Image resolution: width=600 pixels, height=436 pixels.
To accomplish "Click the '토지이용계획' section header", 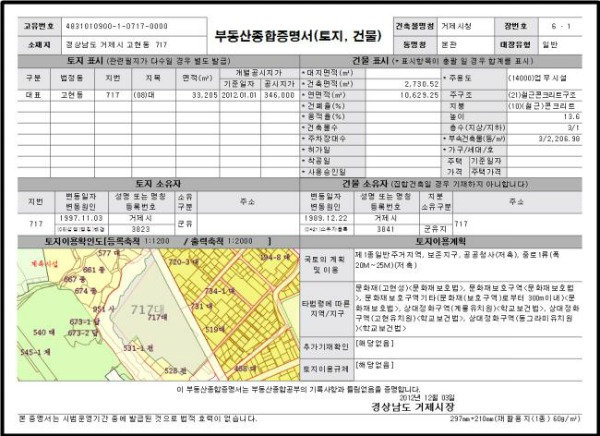I will point(440,242).
